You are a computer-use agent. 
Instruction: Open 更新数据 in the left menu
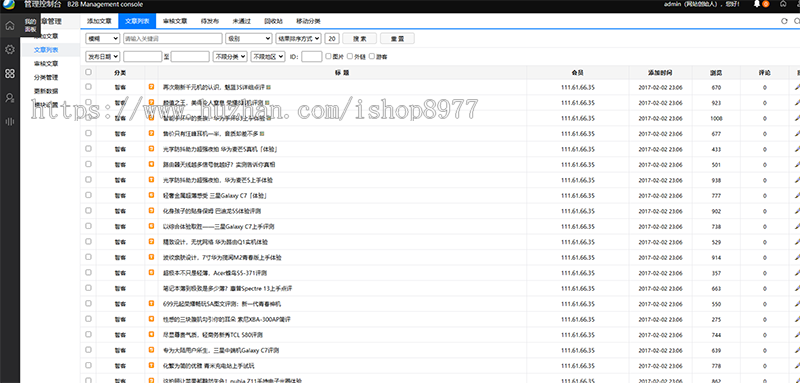point(46,91)
